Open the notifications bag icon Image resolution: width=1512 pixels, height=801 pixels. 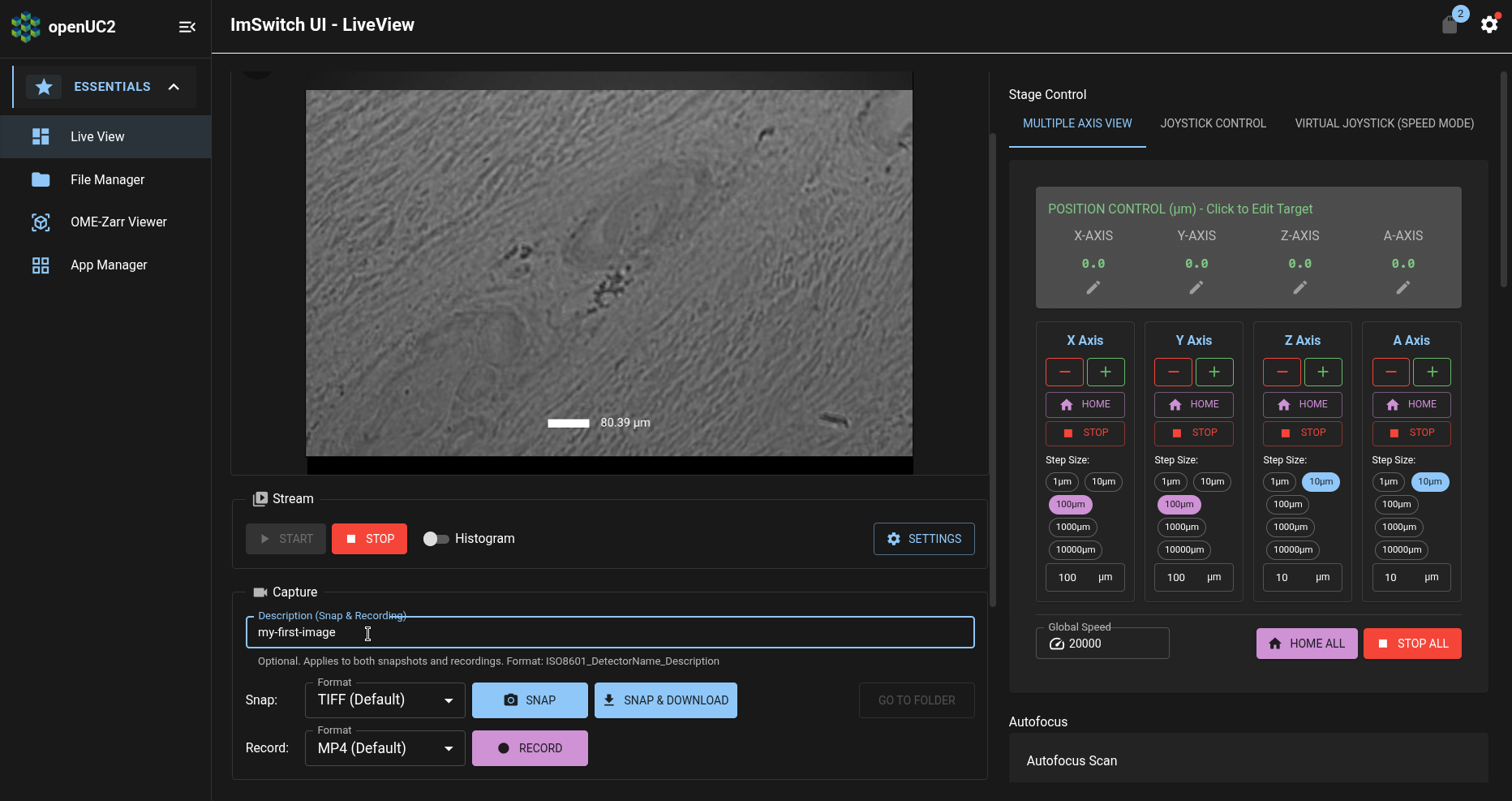pyautogui.click(x=1450, y=24)
